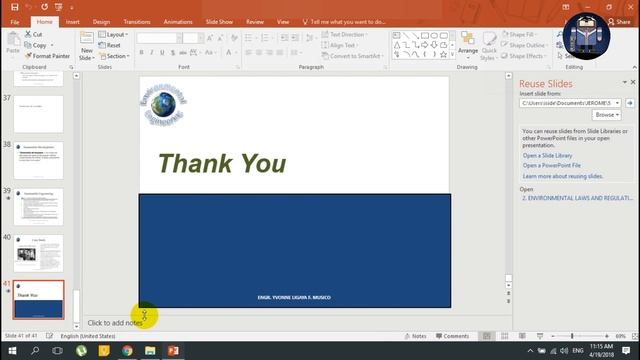Select the slide 38 thumbnail

[x=38, y=161]
